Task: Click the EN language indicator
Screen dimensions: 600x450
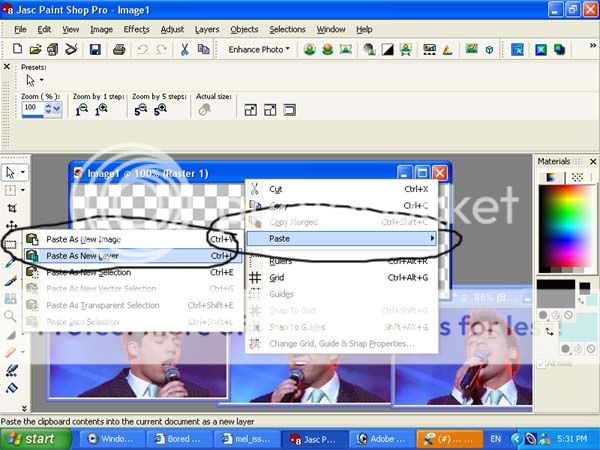Action: click(496, 439)
